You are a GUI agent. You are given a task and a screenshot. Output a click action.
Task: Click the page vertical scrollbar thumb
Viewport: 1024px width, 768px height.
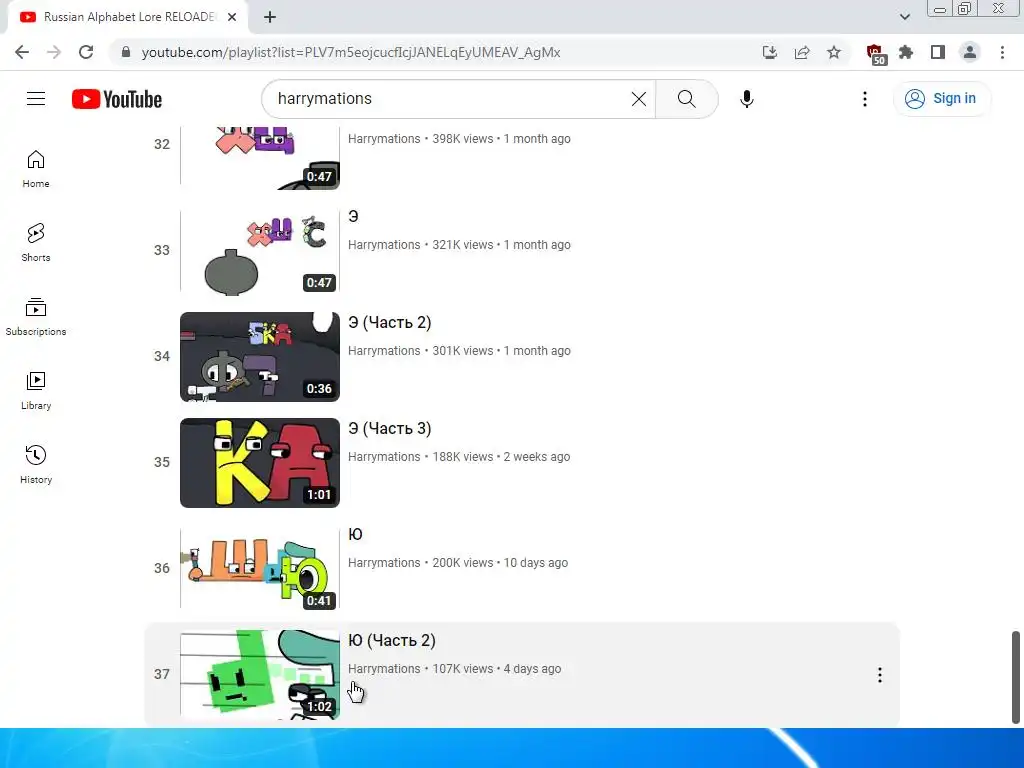1016,677
